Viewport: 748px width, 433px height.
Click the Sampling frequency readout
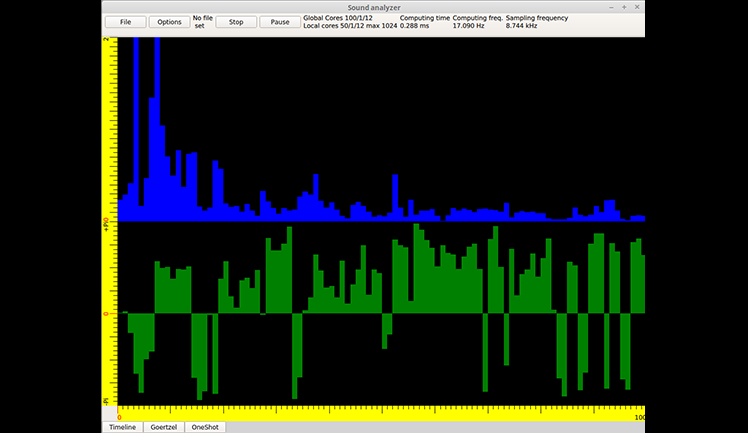pos(537,22)
